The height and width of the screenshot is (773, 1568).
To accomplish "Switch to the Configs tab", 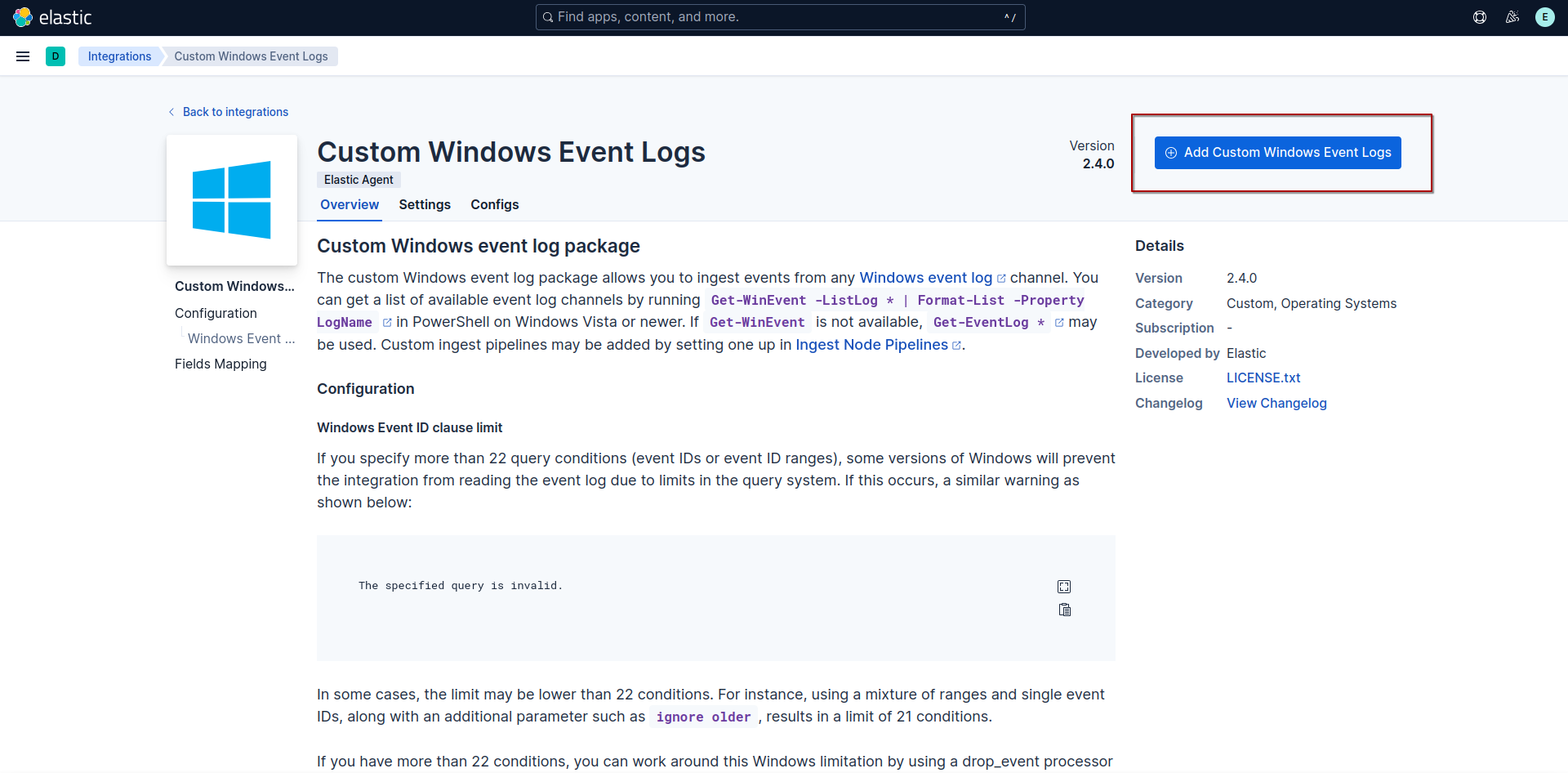I will [495, 205].
